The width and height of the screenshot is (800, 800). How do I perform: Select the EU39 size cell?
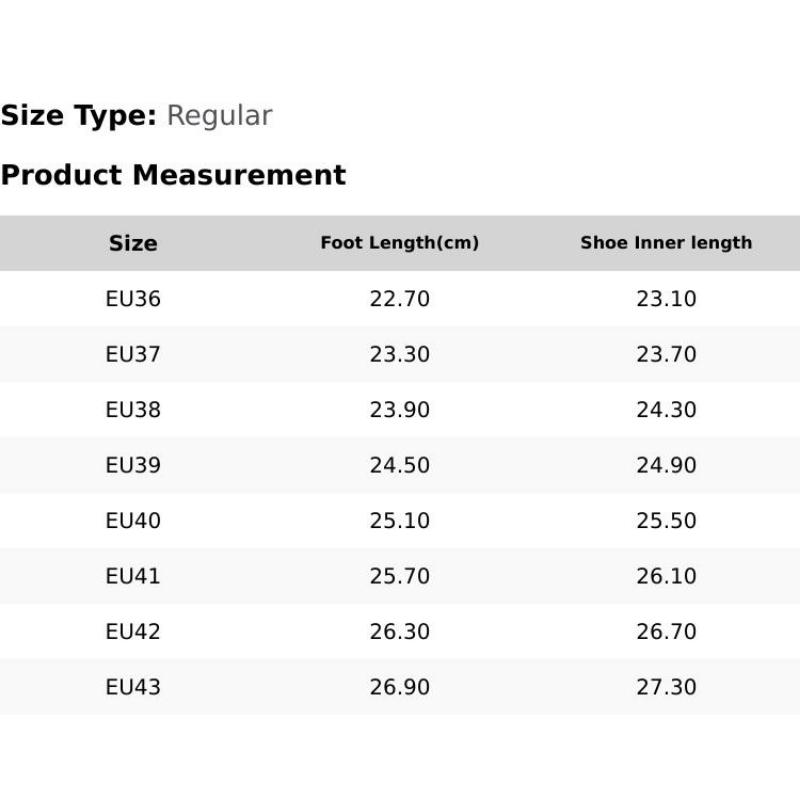pyautogui.click(x=133, y=465)
